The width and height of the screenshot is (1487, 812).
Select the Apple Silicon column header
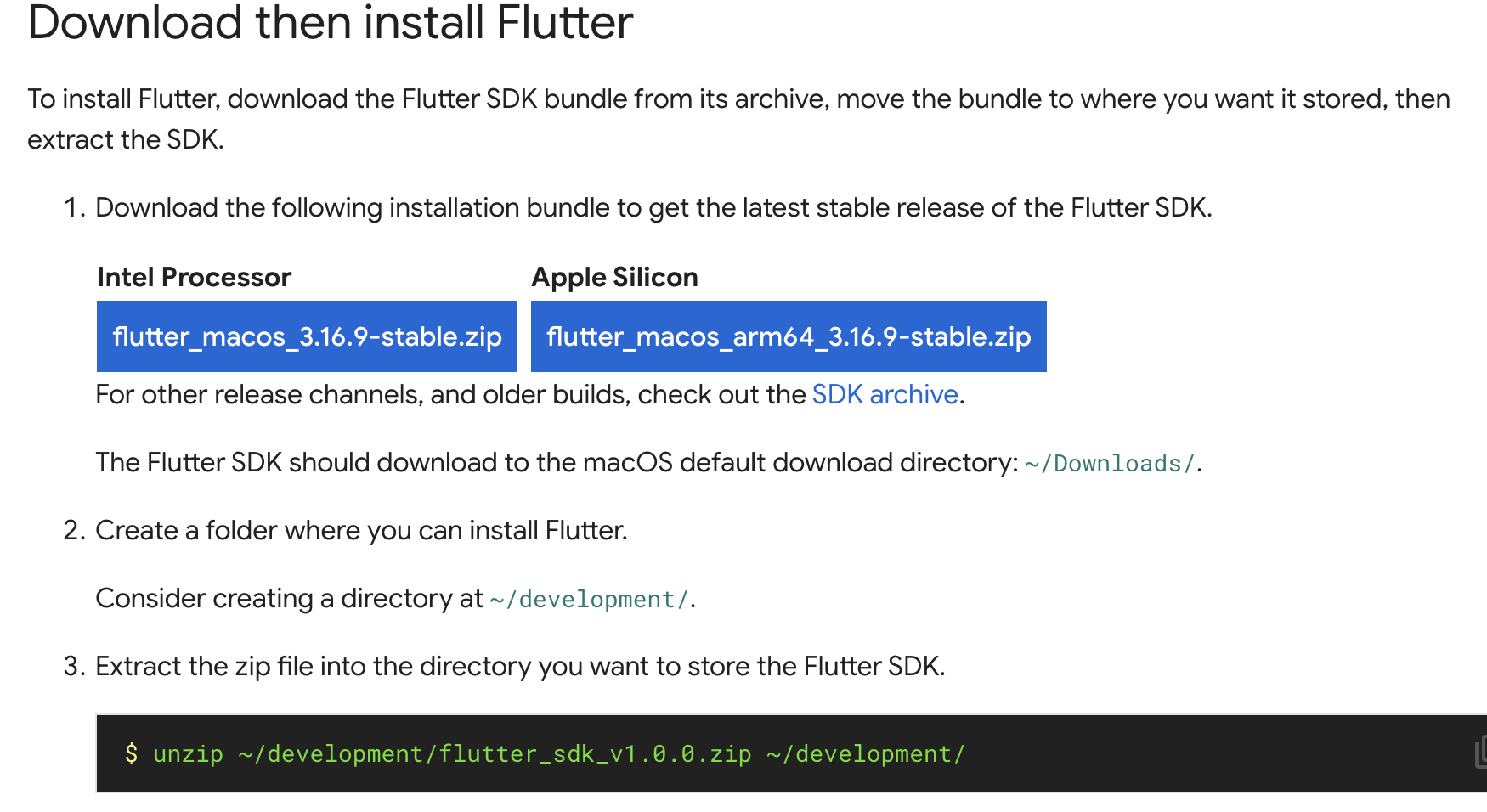click(x=614, y=276)
